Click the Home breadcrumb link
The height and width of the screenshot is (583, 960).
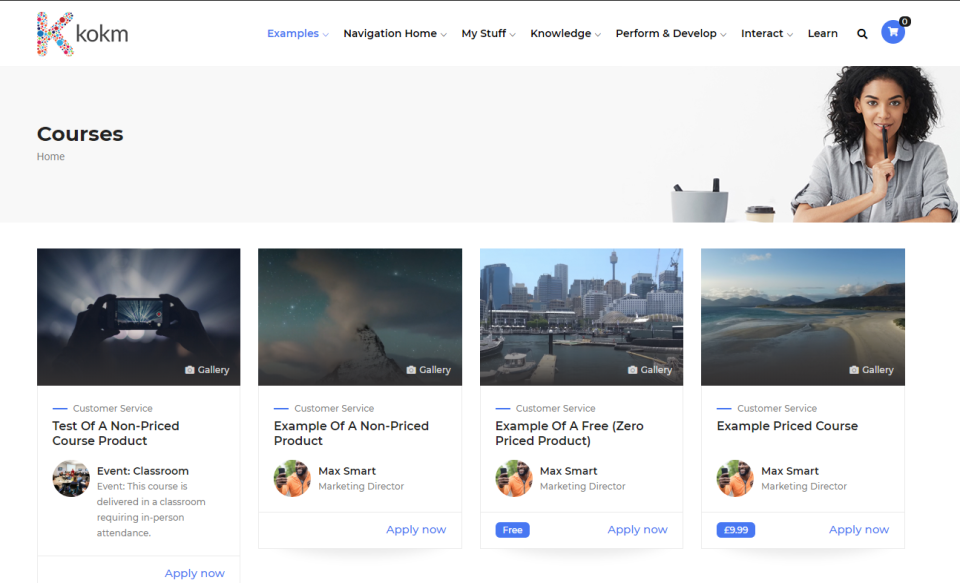pos(50,156)
